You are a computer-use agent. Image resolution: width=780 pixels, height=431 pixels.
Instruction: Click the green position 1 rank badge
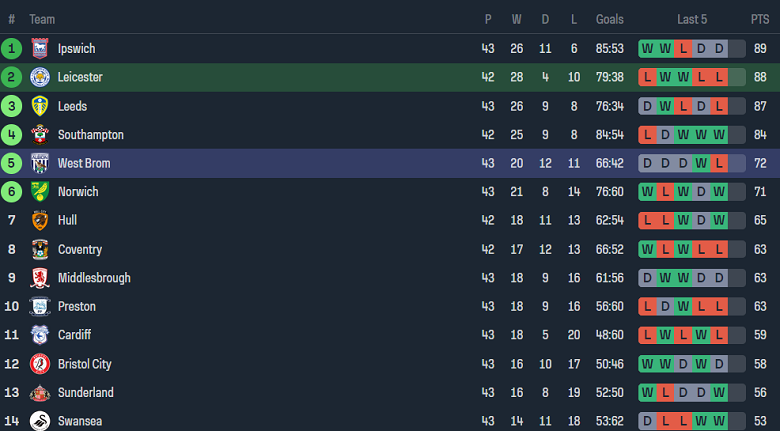pyautogui.click(x=12, y=48)
